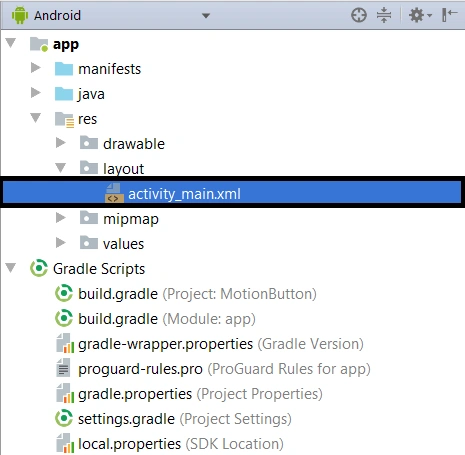Viewport: 465px width, 455px height.
Task: Click the scroll-from-source crosshair icon
Action: click(359, 15)
